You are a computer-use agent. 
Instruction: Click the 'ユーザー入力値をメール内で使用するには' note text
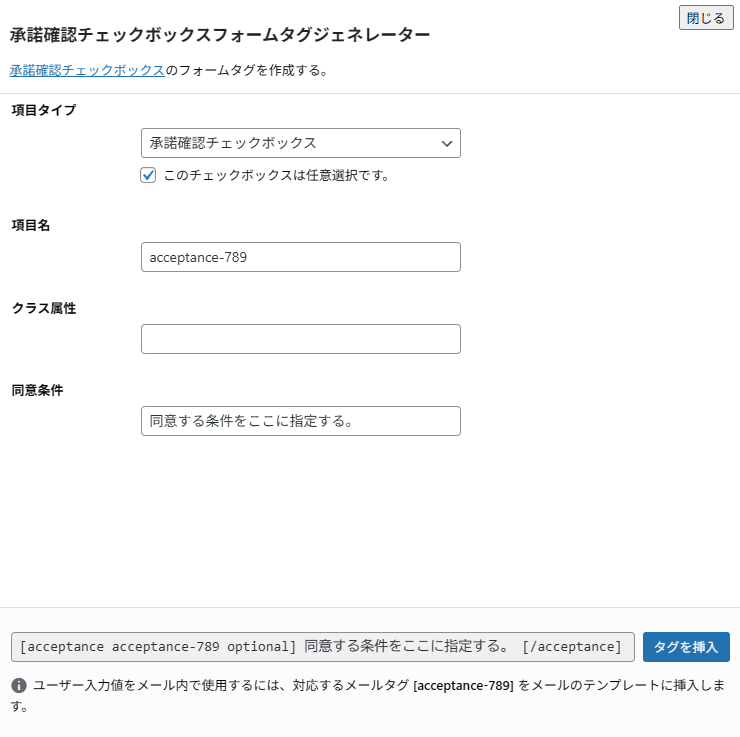[200, 686]
